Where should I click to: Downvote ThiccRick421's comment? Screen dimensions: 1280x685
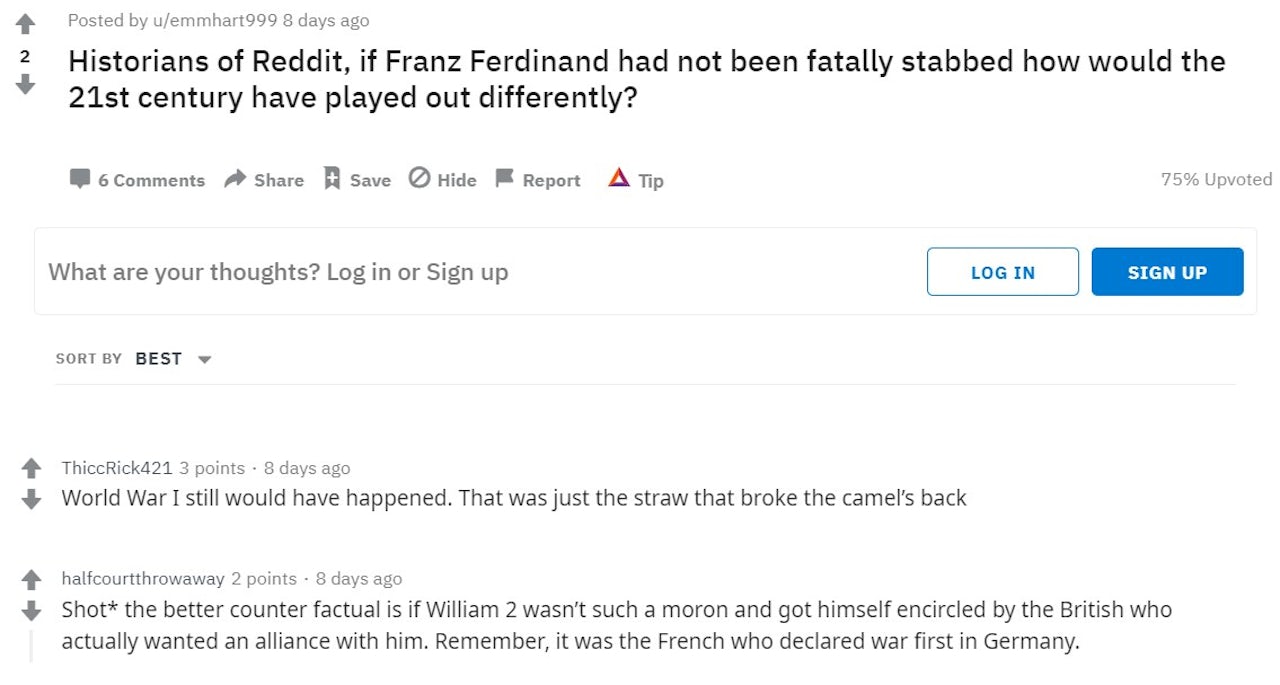point(31,498)
